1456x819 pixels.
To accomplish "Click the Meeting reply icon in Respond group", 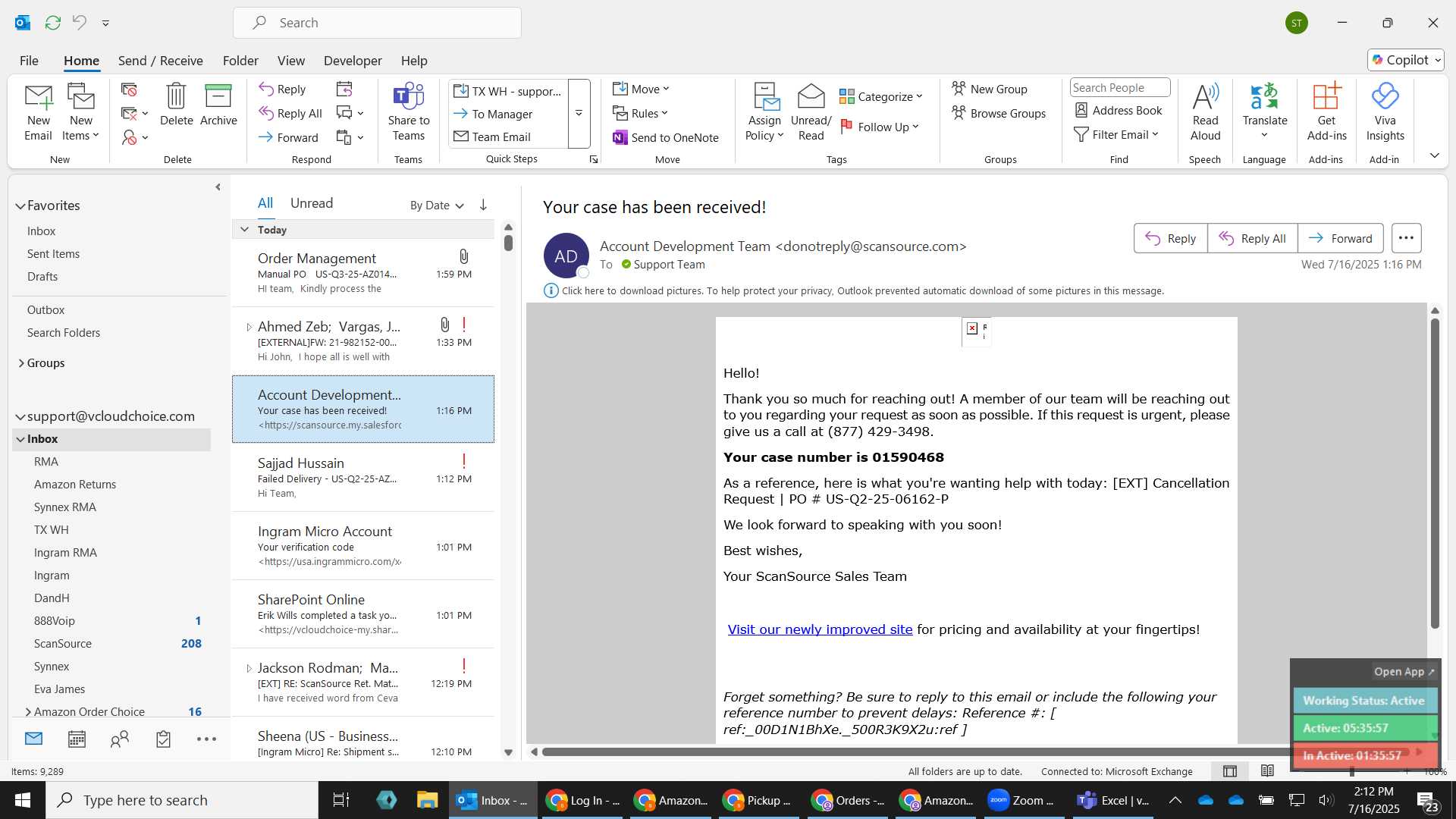I will (344, 89).
